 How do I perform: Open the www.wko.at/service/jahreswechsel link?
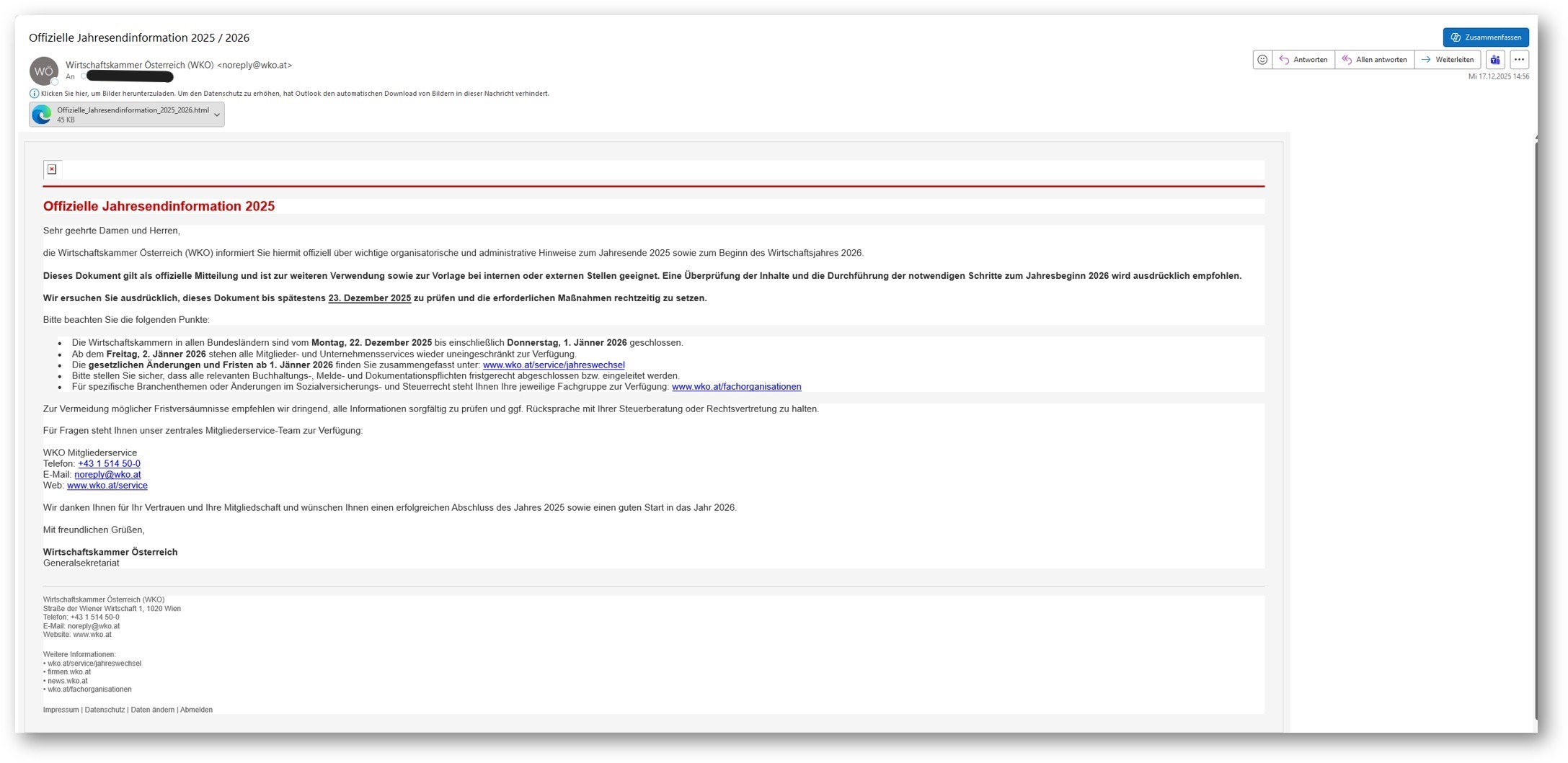[x=553, y=365]
